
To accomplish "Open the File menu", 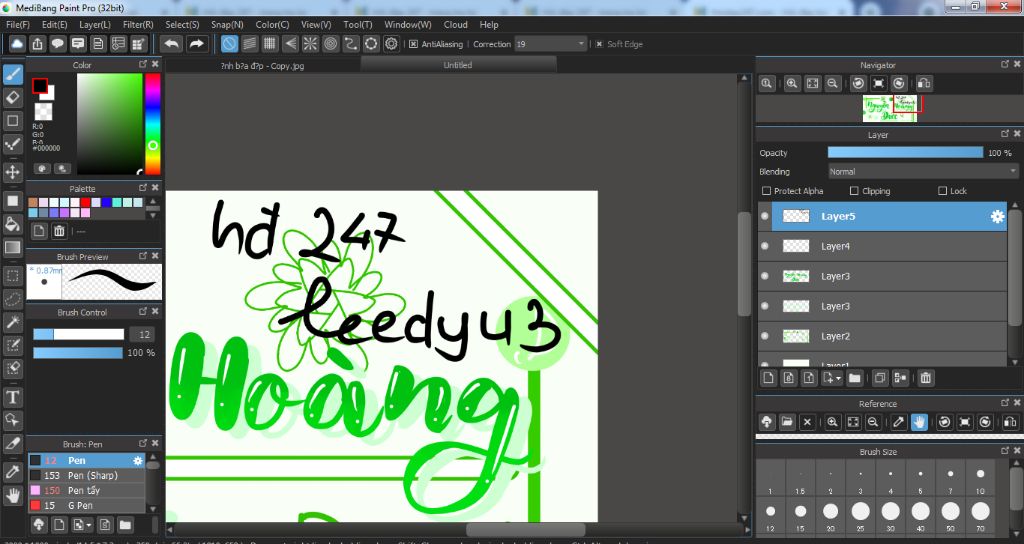I will click(18, 25).
